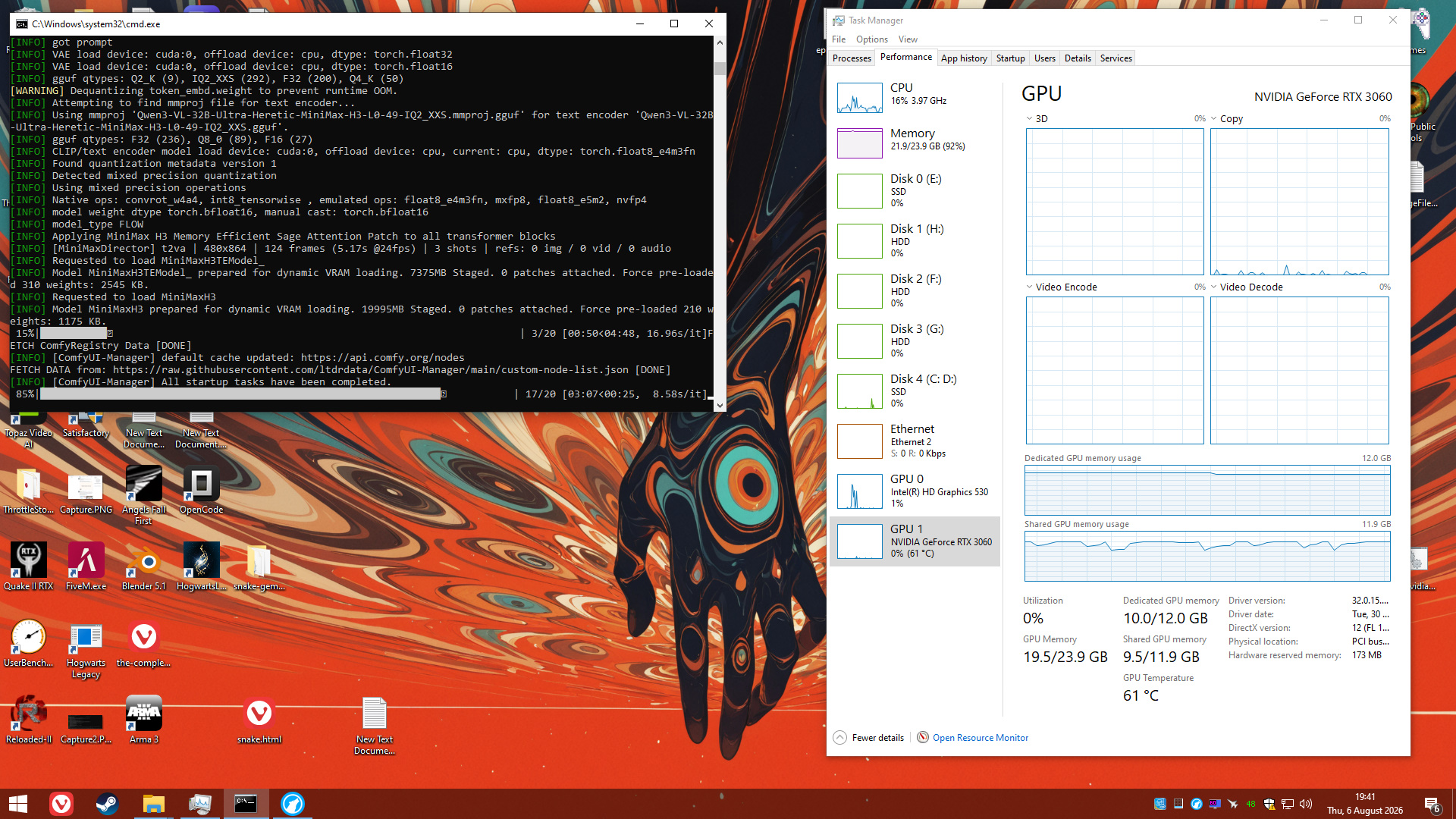
Task: Open LibreWolf from the taskbar
Action: pyautogui.click(x=292, y=804)
